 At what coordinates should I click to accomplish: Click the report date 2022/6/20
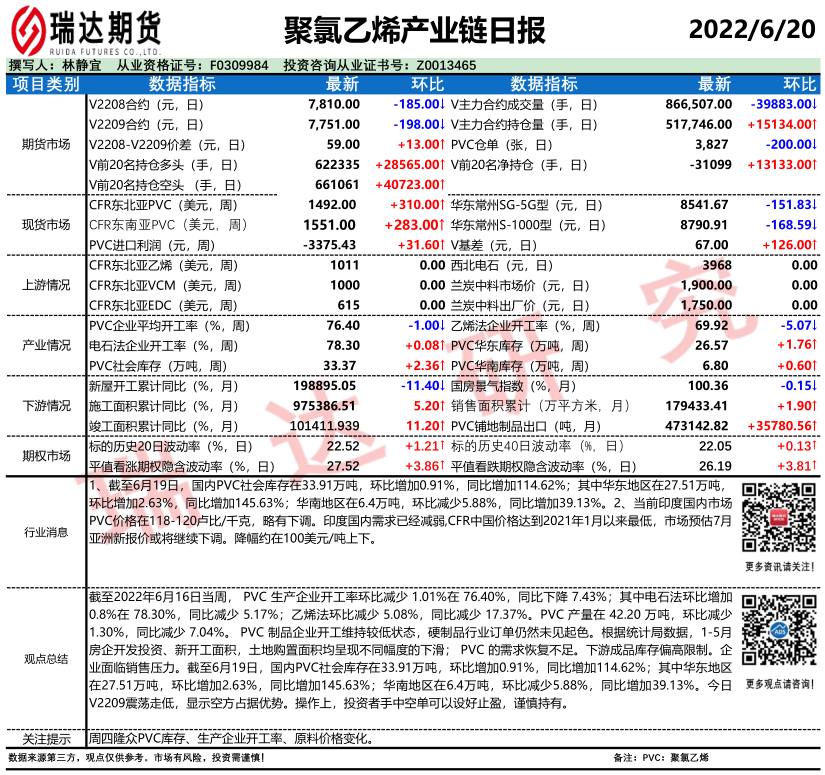tap(750, 26)
